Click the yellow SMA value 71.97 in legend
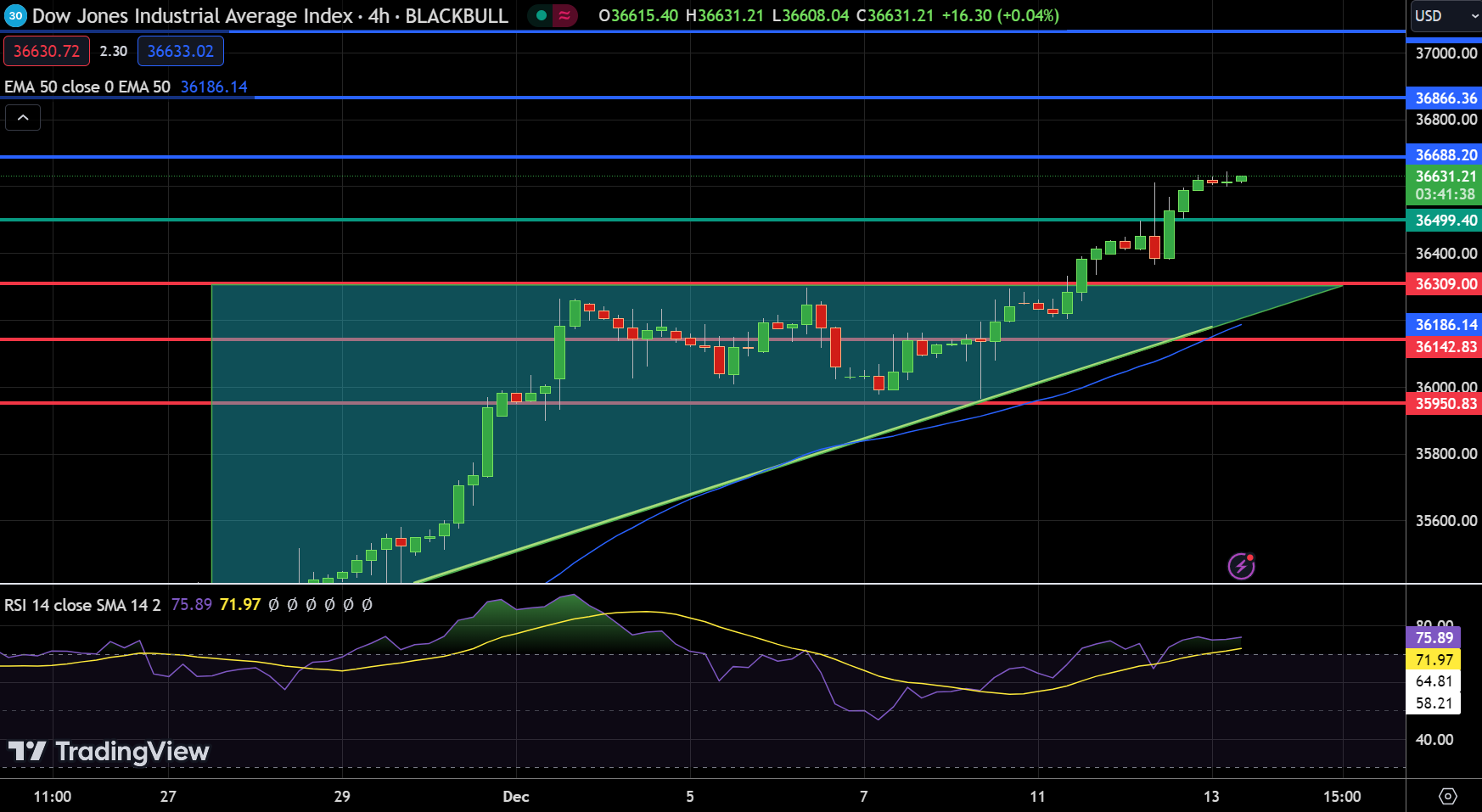This screenshot has width=1482, height=812. tap(240, 605)
